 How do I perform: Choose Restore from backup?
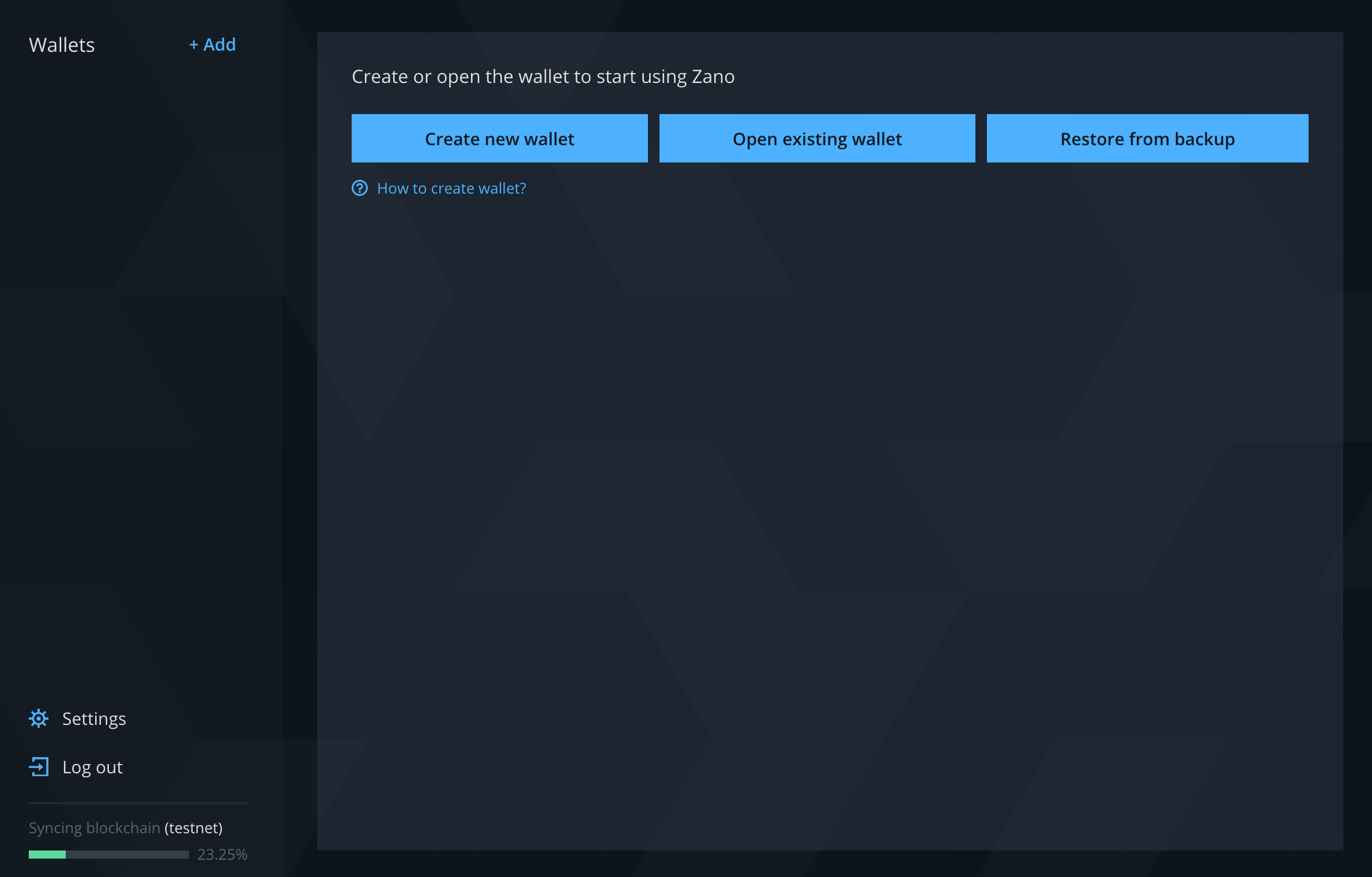click(x=1147, y=138)
